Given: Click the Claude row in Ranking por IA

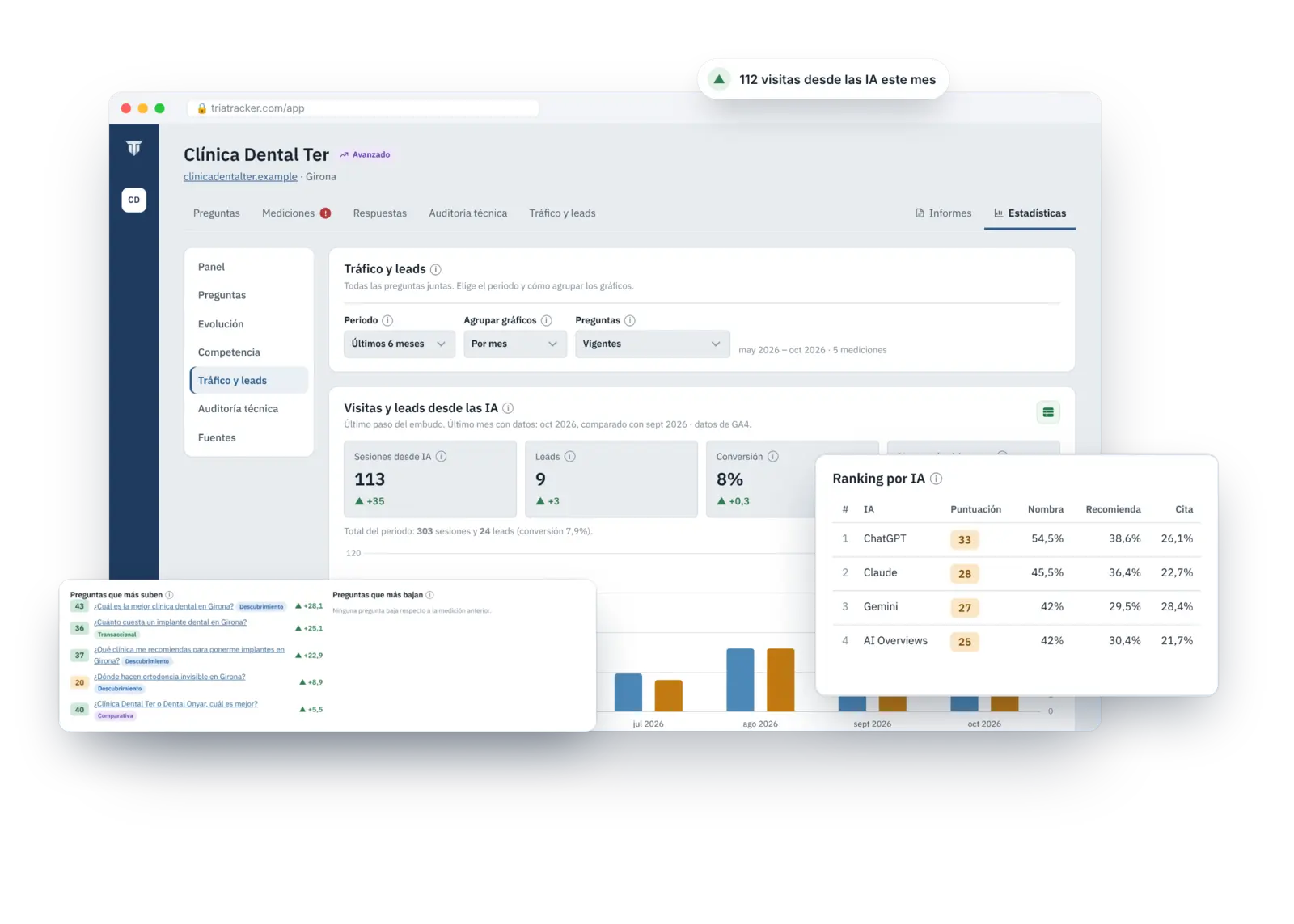Looking at the screenshot, I should point(1017,573).
